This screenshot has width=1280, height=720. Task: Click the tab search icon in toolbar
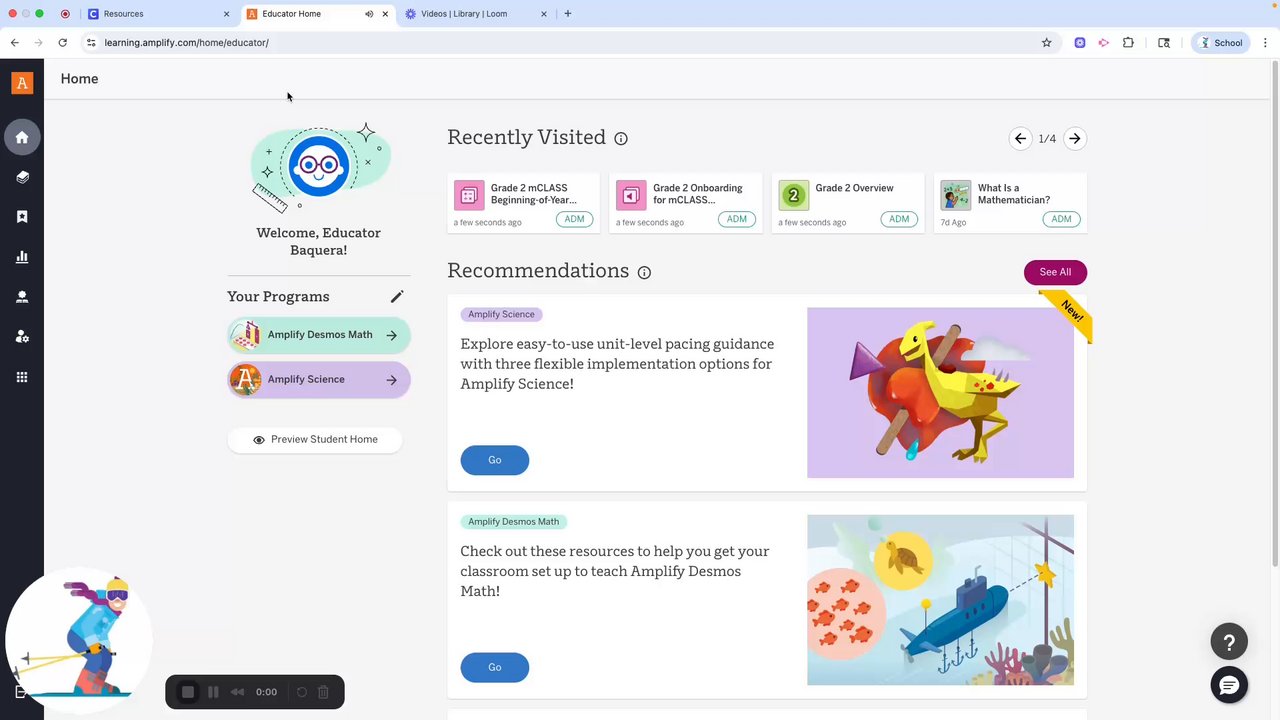pyautogui.click(x=1164, y=43)
